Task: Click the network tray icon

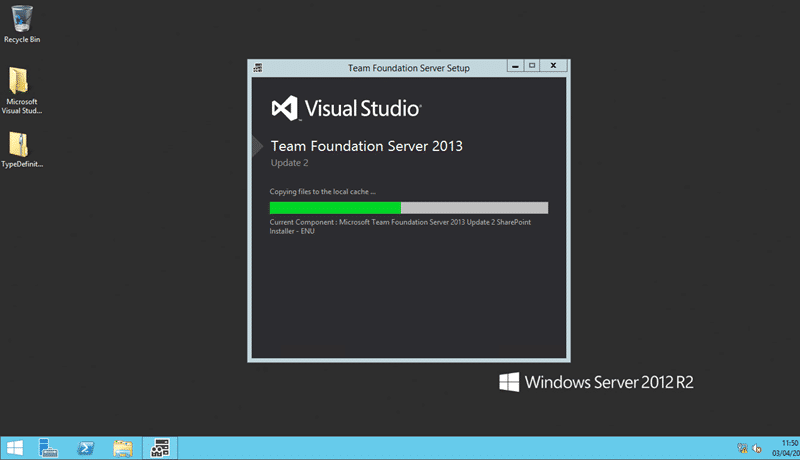Action: 742,448
